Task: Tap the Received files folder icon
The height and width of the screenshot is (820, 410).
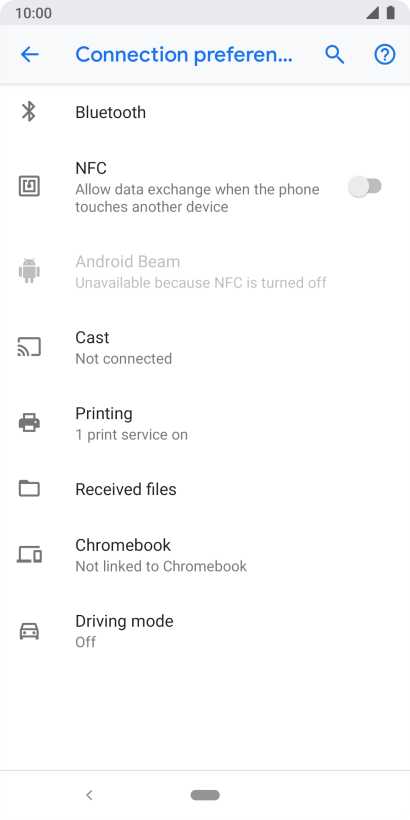Action: click(29, 488)
